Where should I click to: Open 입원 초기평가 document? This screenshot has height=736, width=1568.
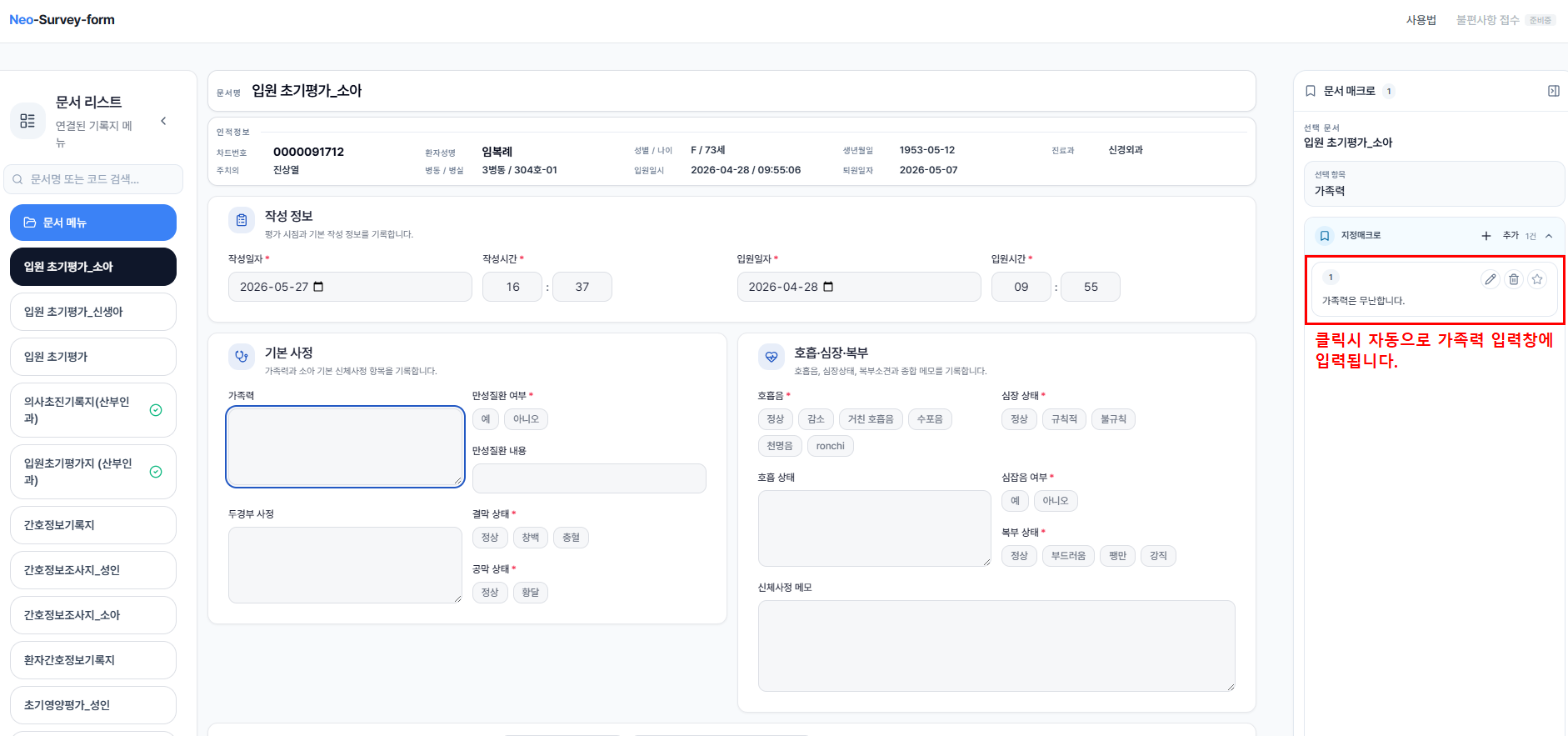tap(93, 357)
